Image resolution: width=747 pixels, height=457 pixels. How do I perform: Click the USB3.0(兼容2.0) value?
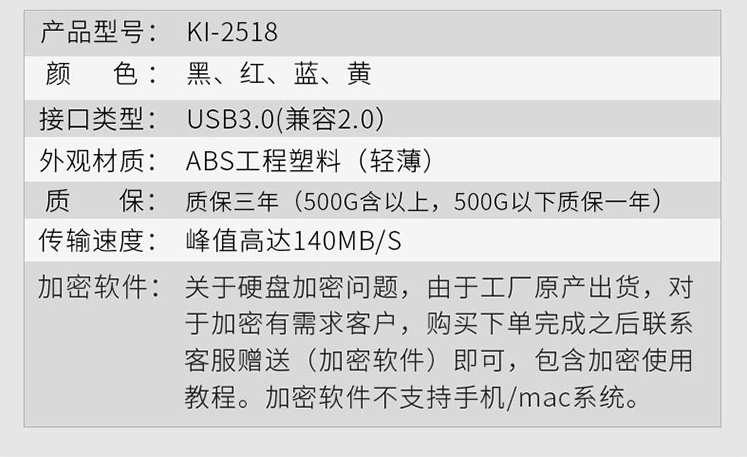[285, 119]
